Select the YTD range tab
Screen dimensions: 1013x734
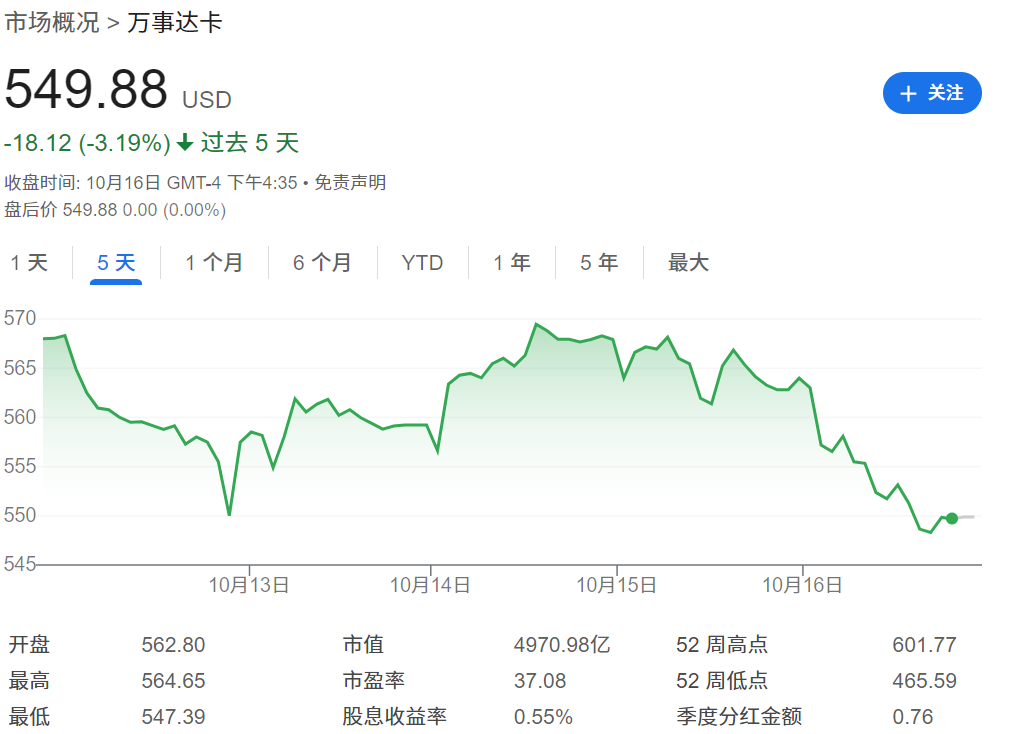tap(422, 263)
